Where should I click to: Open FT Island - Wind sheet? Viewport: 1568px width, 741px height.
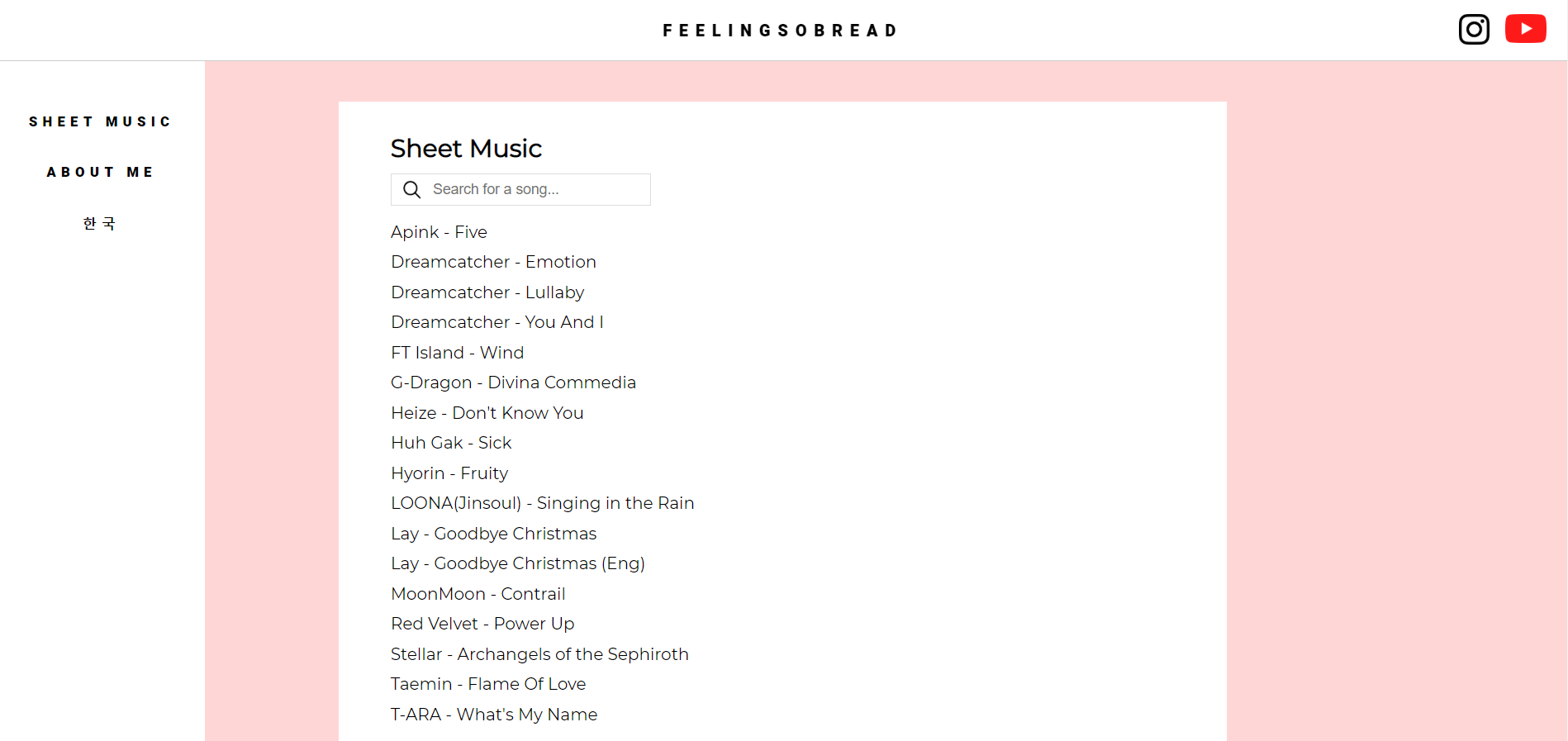pyautogui.click(x=457, y=353)
